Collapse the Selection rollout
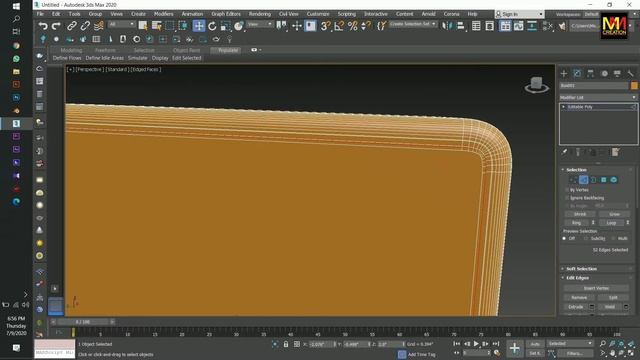This screenshot has height=360, width=640. [x=576, y=170]
